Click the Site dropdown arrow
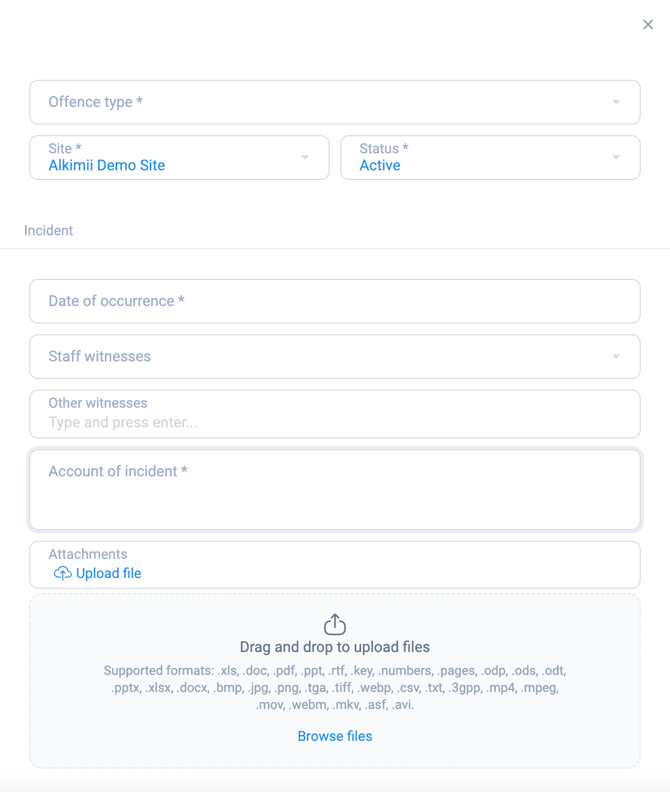Screen dimensions: 670x792 [x=305, y=158]
